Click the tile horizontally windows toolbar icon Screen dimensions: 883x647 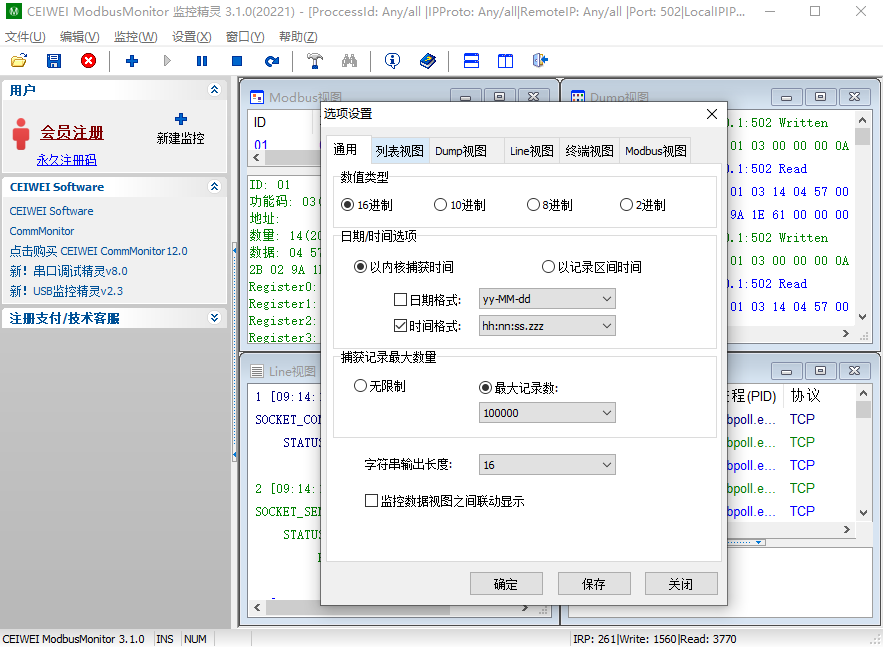click(471, 61)
